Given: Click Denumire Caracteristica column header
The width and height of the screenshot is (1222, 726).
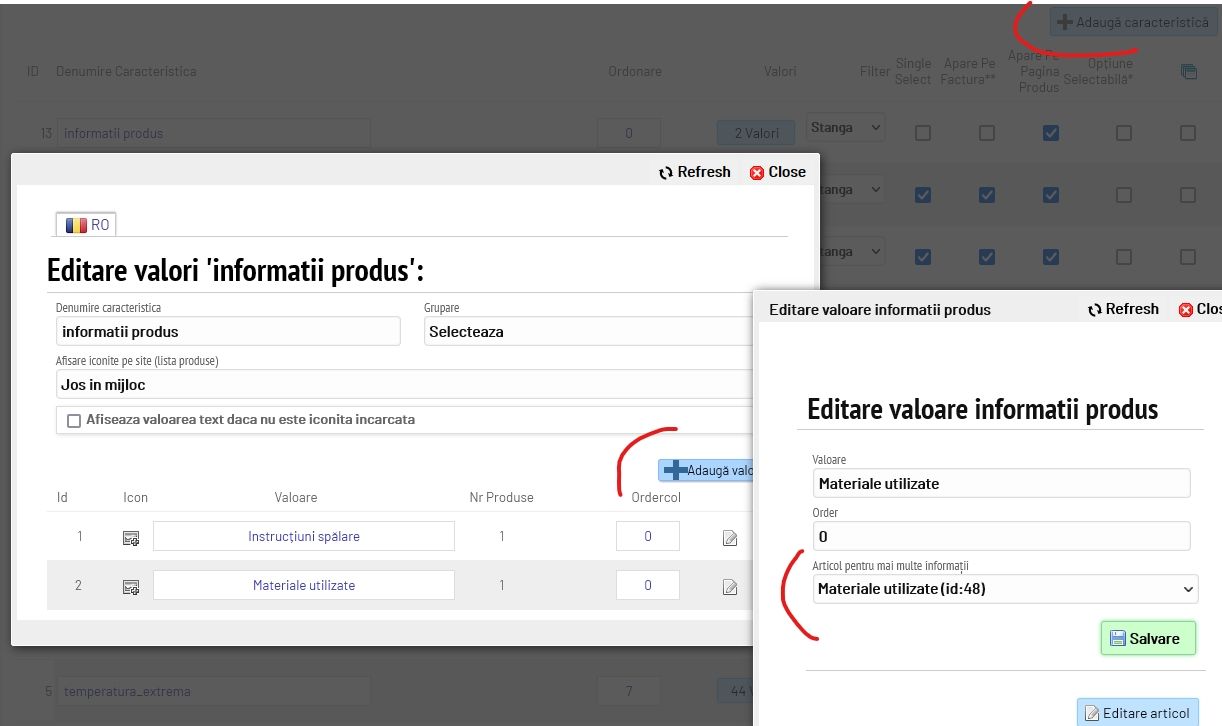Looking at the screenshot, I should [x=126, y=71].
